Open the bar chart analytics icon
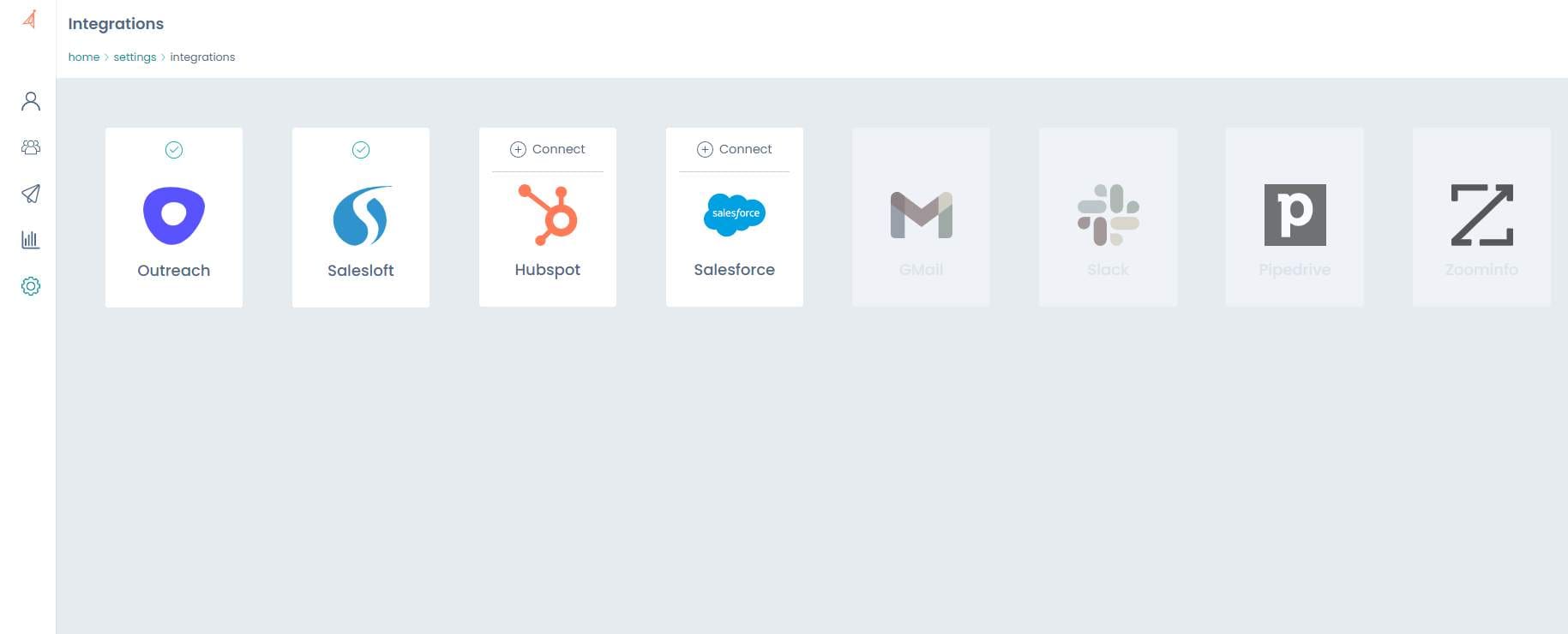The width and height of the screenshot is (1568, 634). 31,240
